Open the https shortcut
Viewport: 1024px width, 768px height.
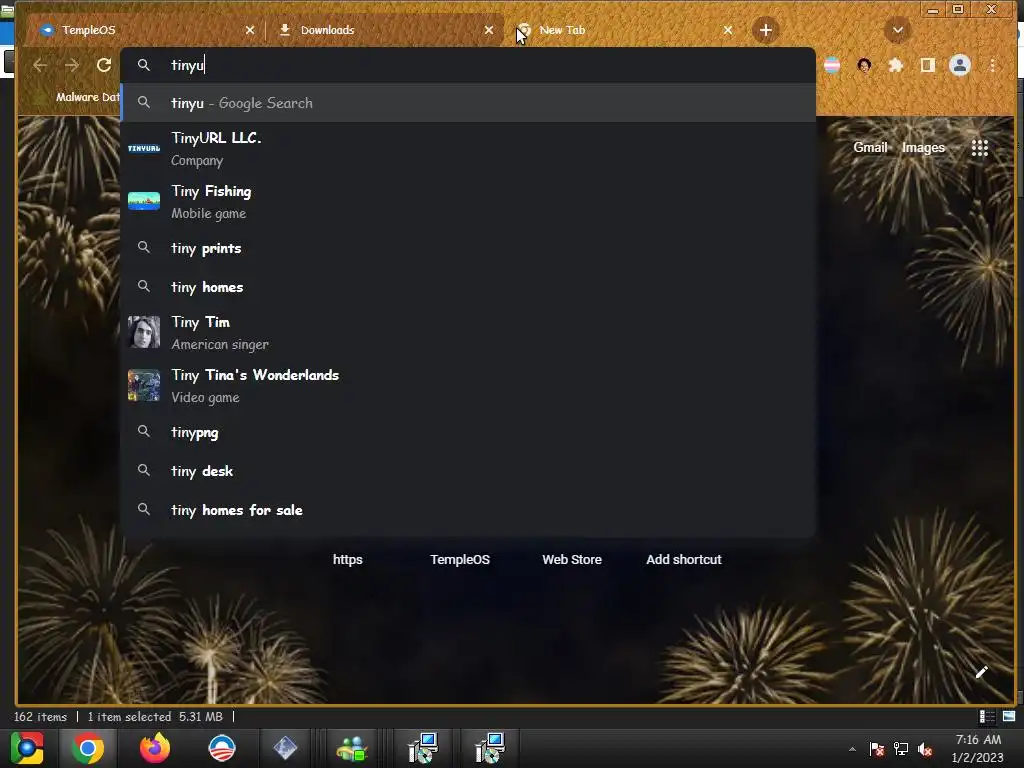pos(347,559)
